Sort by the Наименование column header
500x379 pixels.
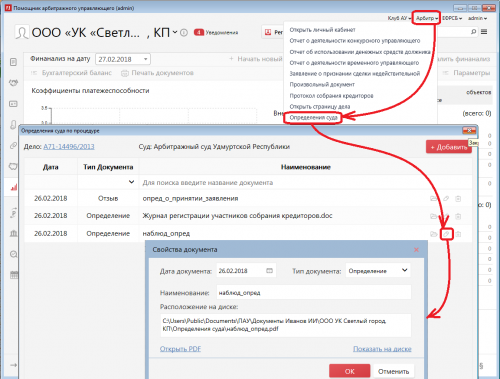(306, 167)
